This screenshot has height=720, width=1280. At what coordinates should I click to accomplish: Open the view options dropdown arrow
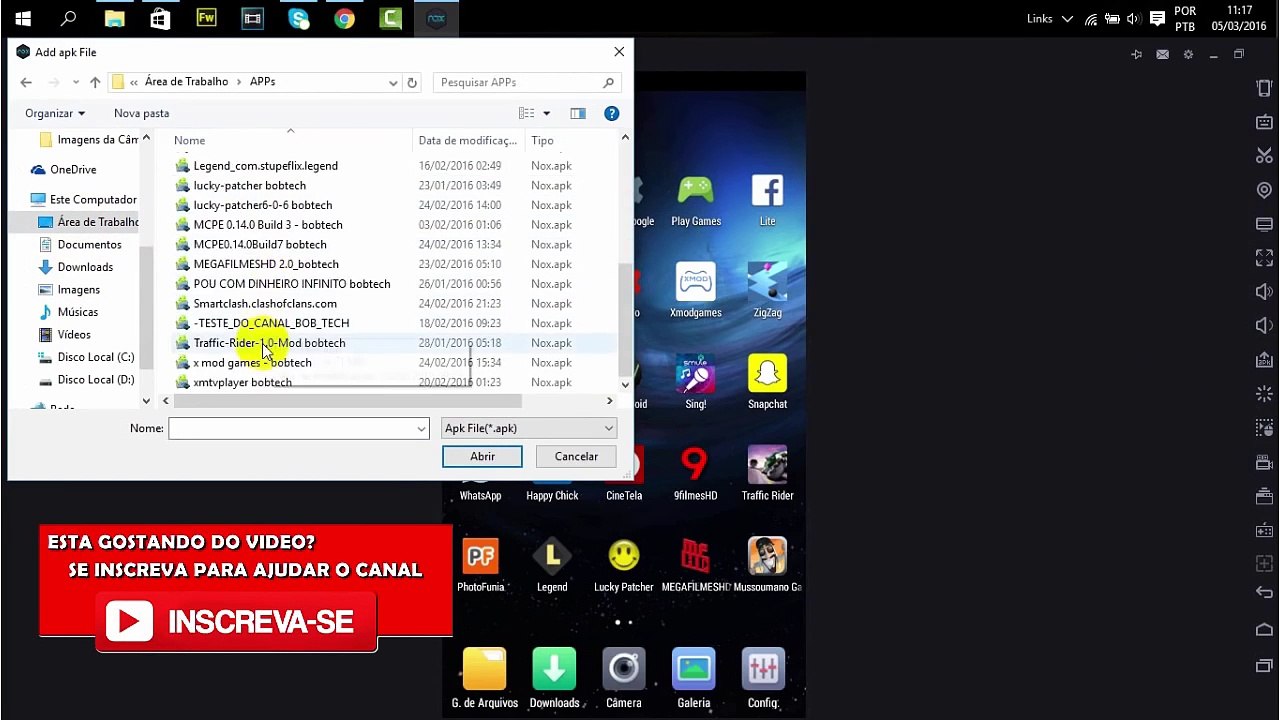click(546, 113)
